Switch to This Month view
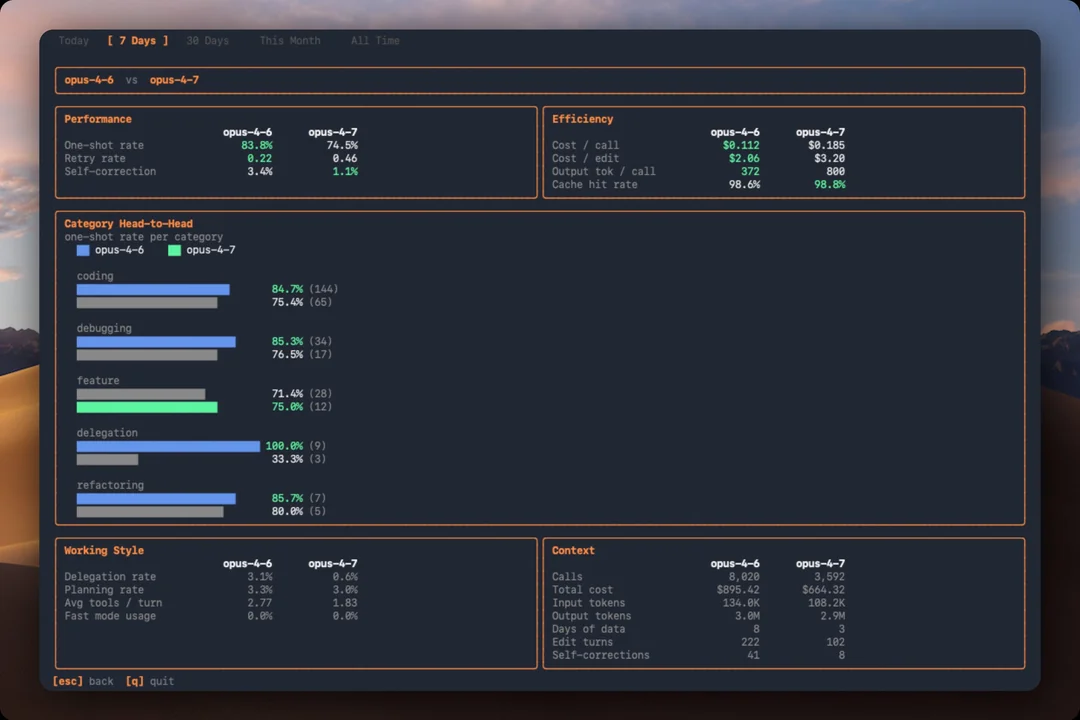 click(290, 41)
